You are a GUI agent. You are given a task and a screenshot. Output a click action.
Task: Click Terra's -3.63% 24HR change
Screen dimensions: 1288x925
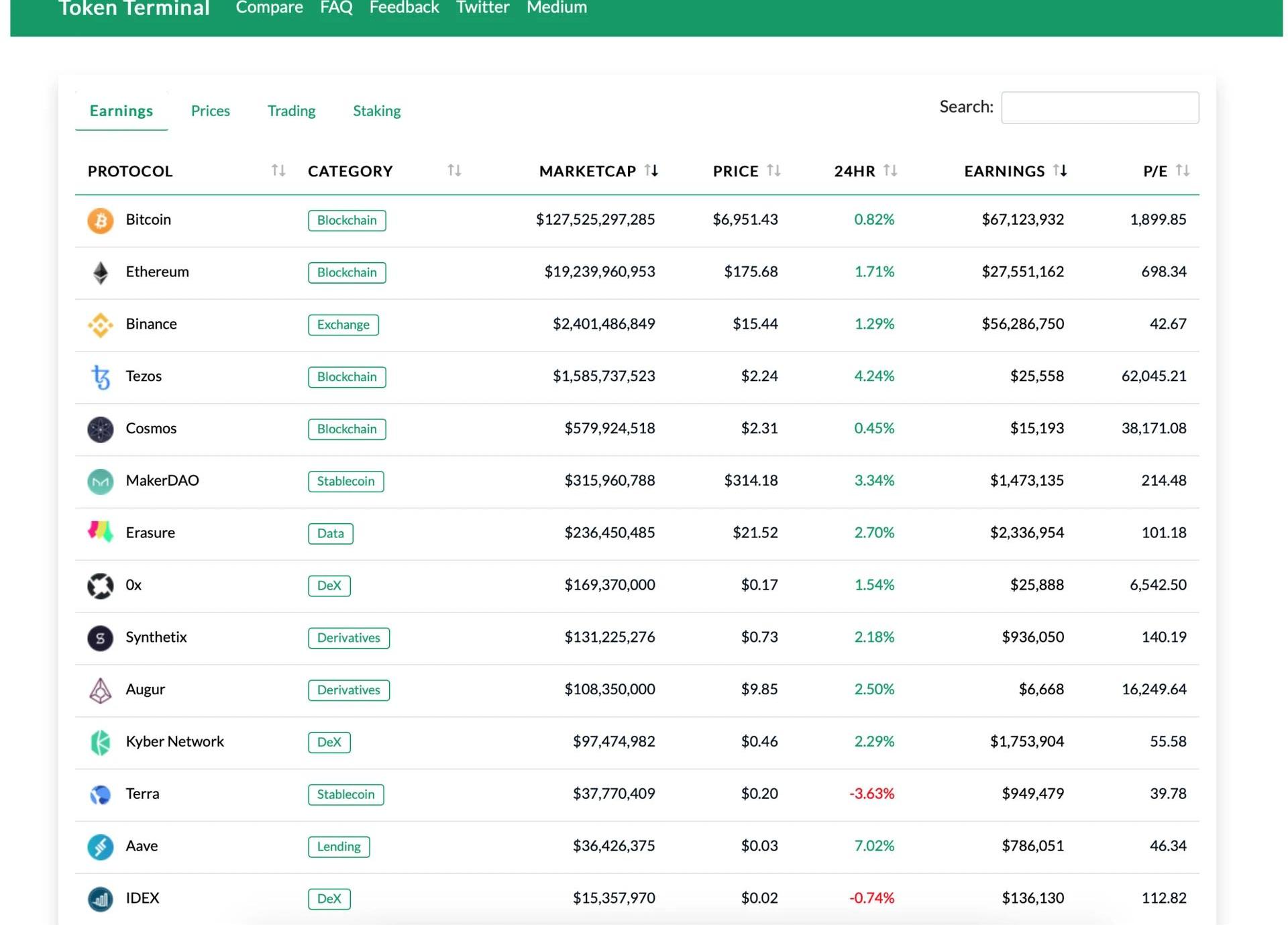872,794
